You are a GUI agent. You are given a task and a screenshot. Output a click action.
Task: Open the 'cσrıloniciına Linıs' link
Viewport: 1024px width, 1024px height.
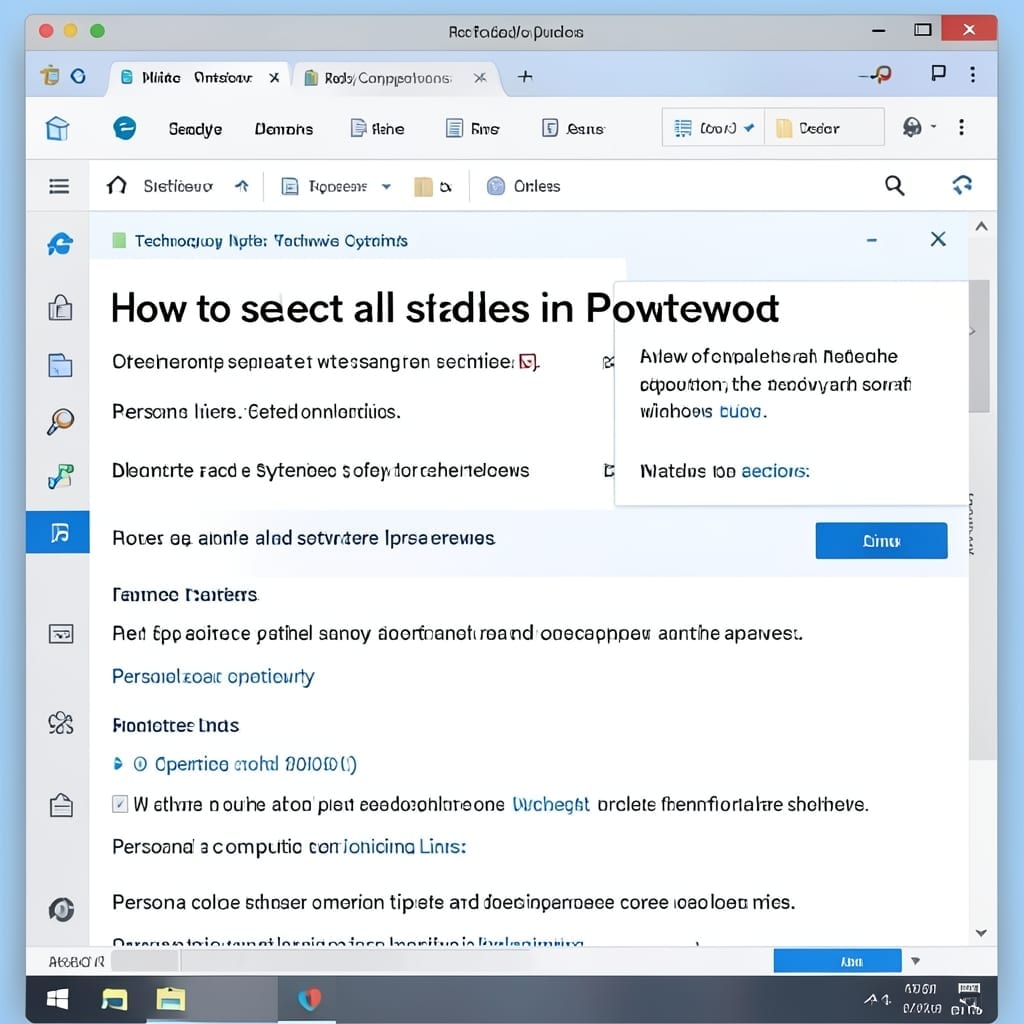tap(387, 846)
